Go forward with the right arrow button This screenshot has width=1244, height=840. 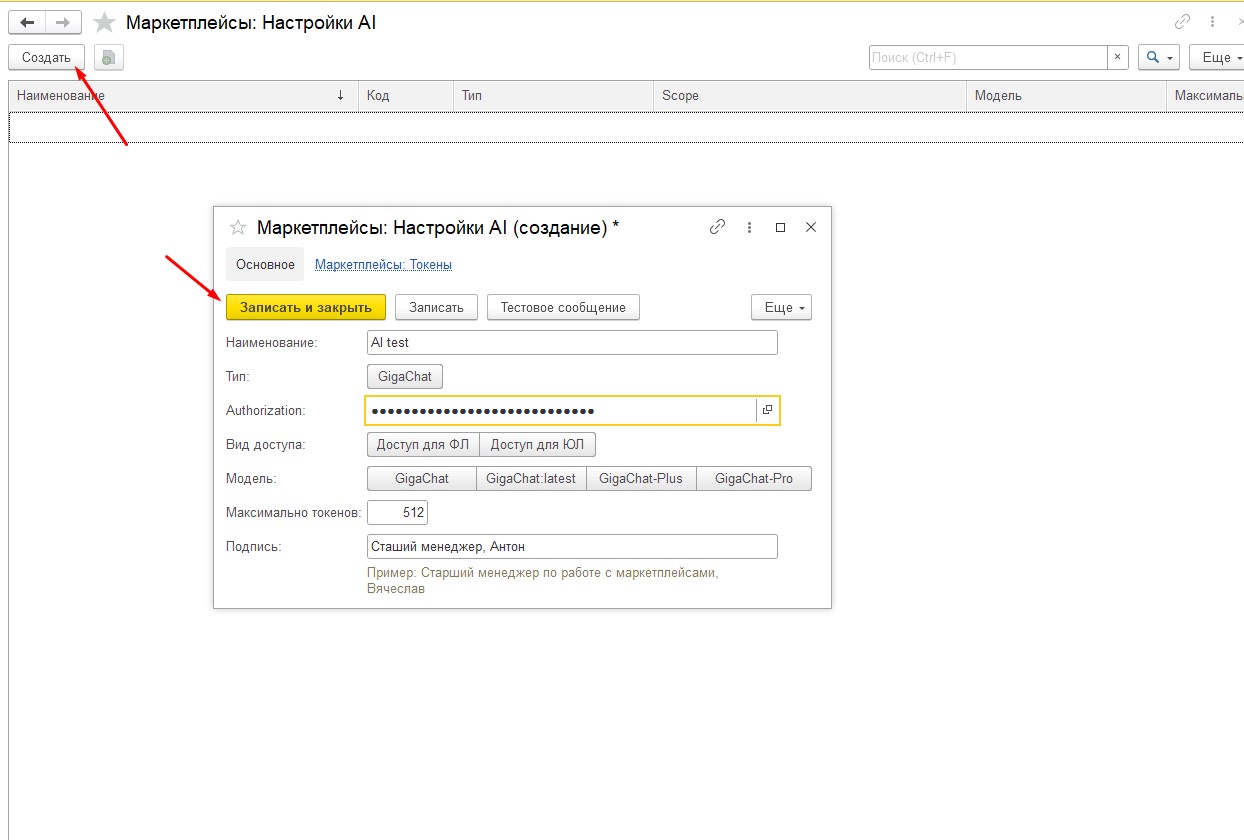[63, 22]
